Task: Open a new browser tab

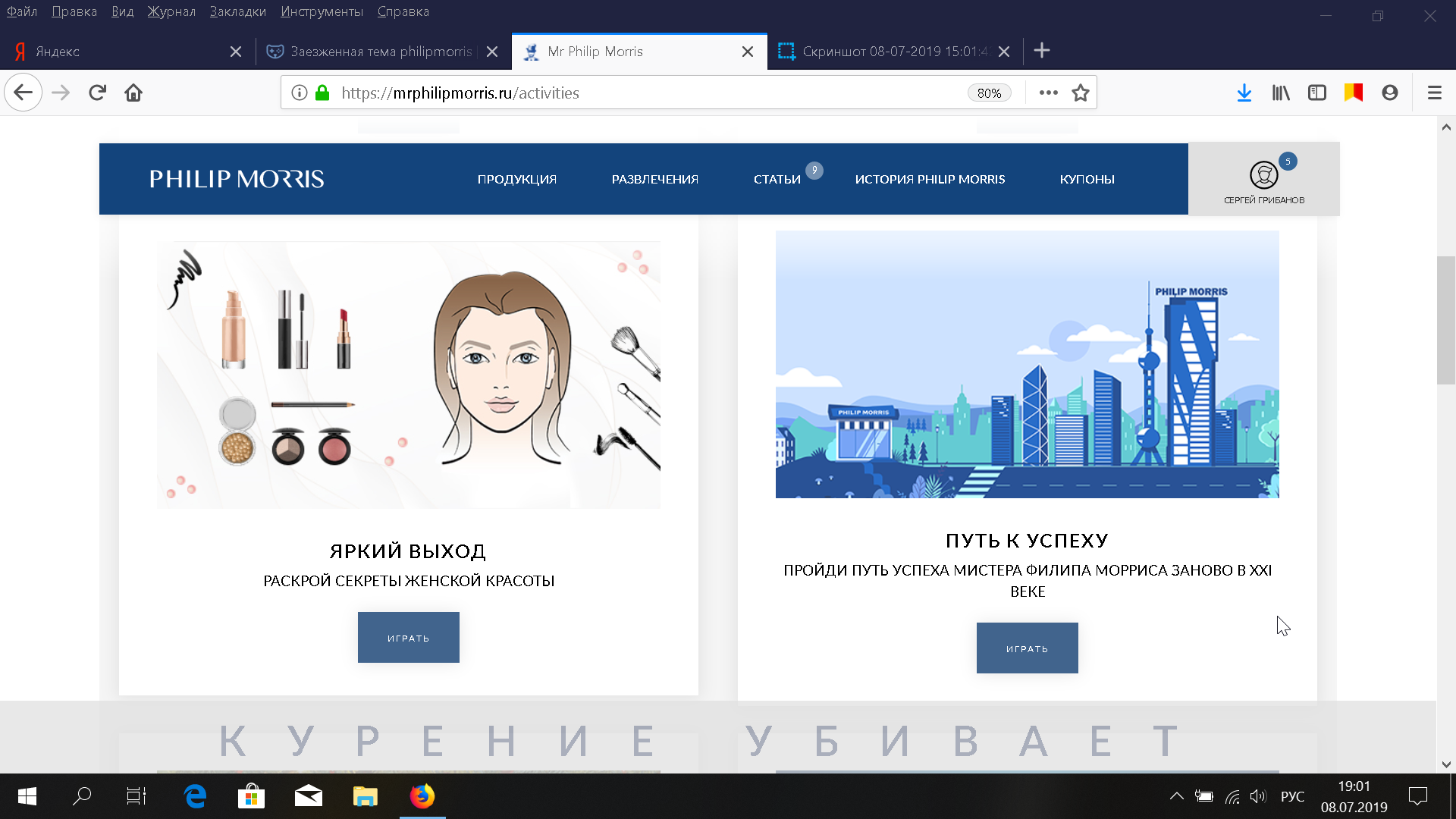Action: (1042, 51)
